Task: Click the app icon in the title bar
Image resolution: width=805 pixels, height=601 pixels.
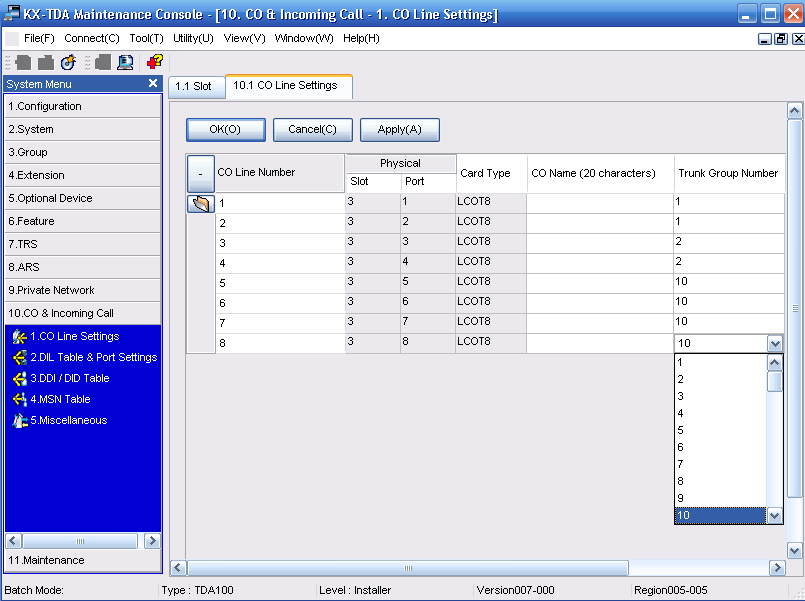Action: point(11,13)
